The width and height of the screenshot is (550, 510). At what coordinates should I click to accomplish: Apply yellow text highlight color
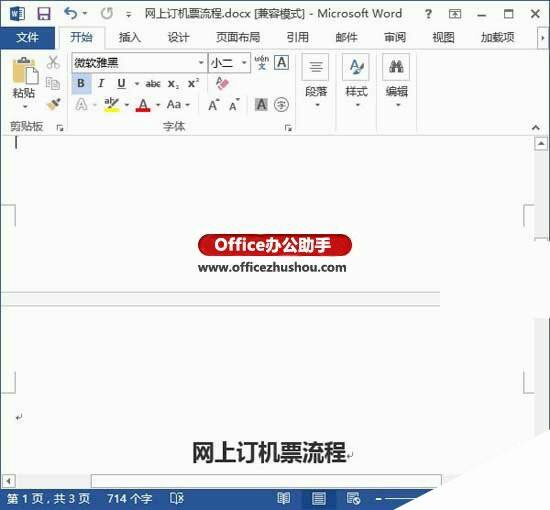(x=112, y=105)
